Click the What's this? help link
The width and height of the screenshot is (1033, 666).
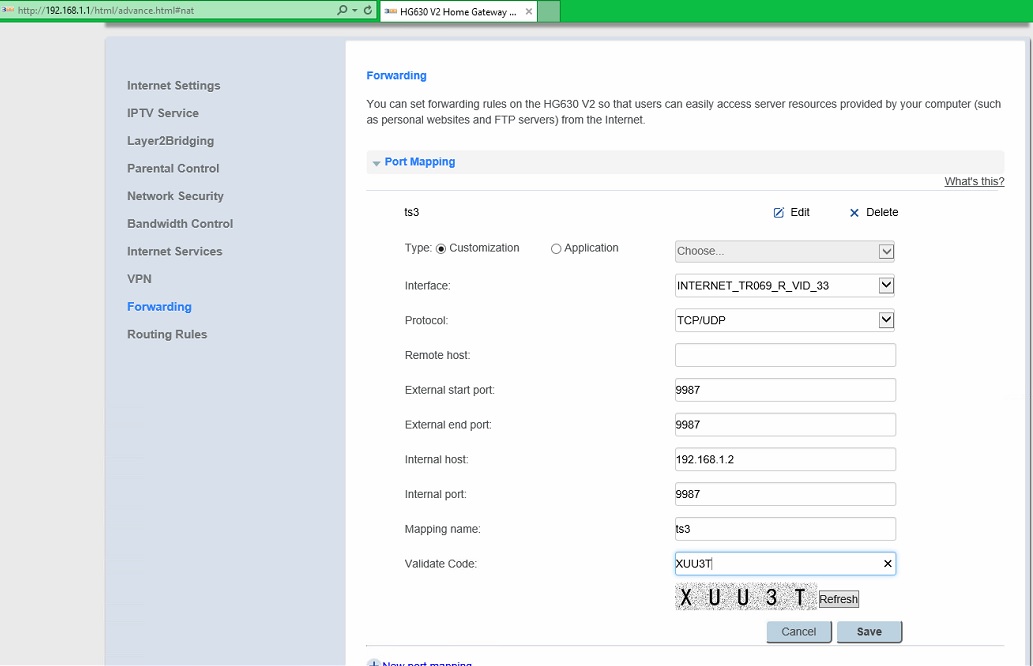coord(974,181)
